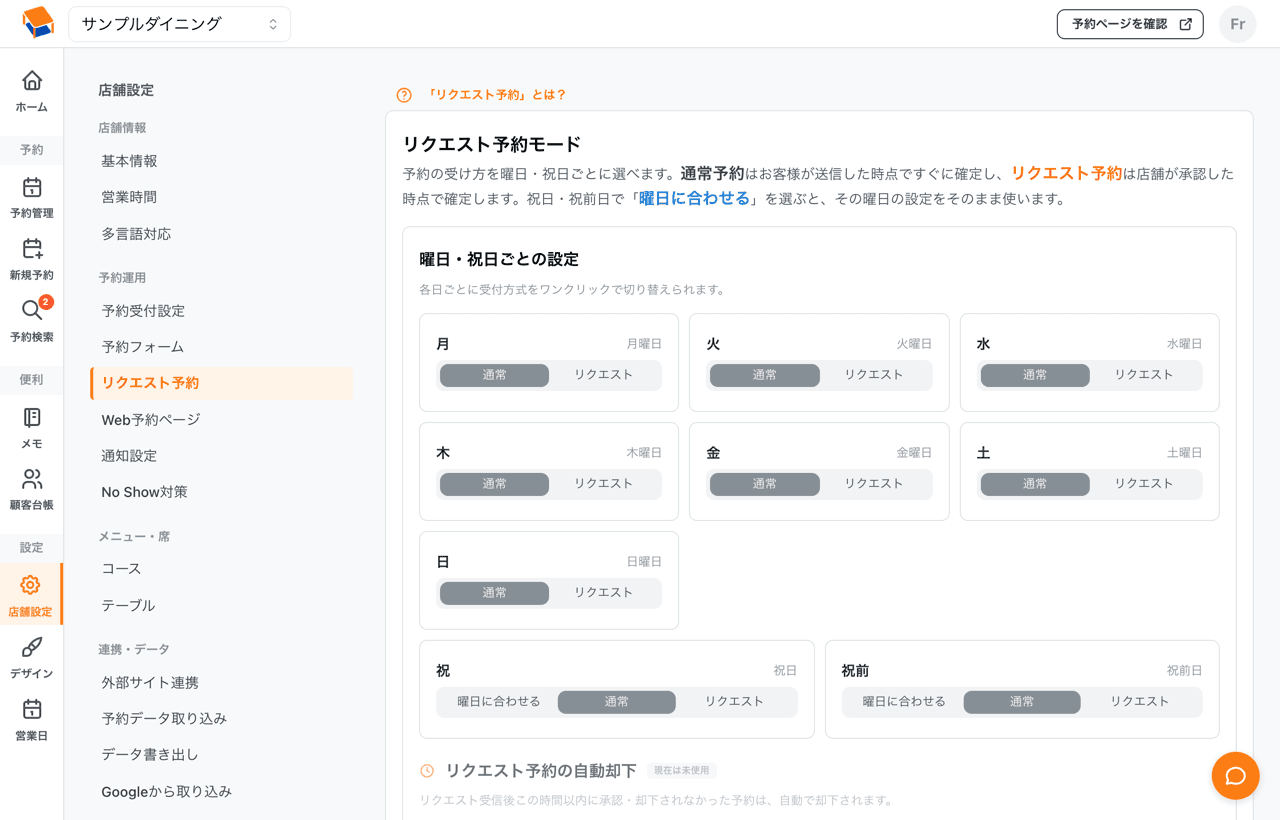Set holiday (祝) to リクエスト
1280x820 pixels.
pyautogui.click(x=735, y=702)
